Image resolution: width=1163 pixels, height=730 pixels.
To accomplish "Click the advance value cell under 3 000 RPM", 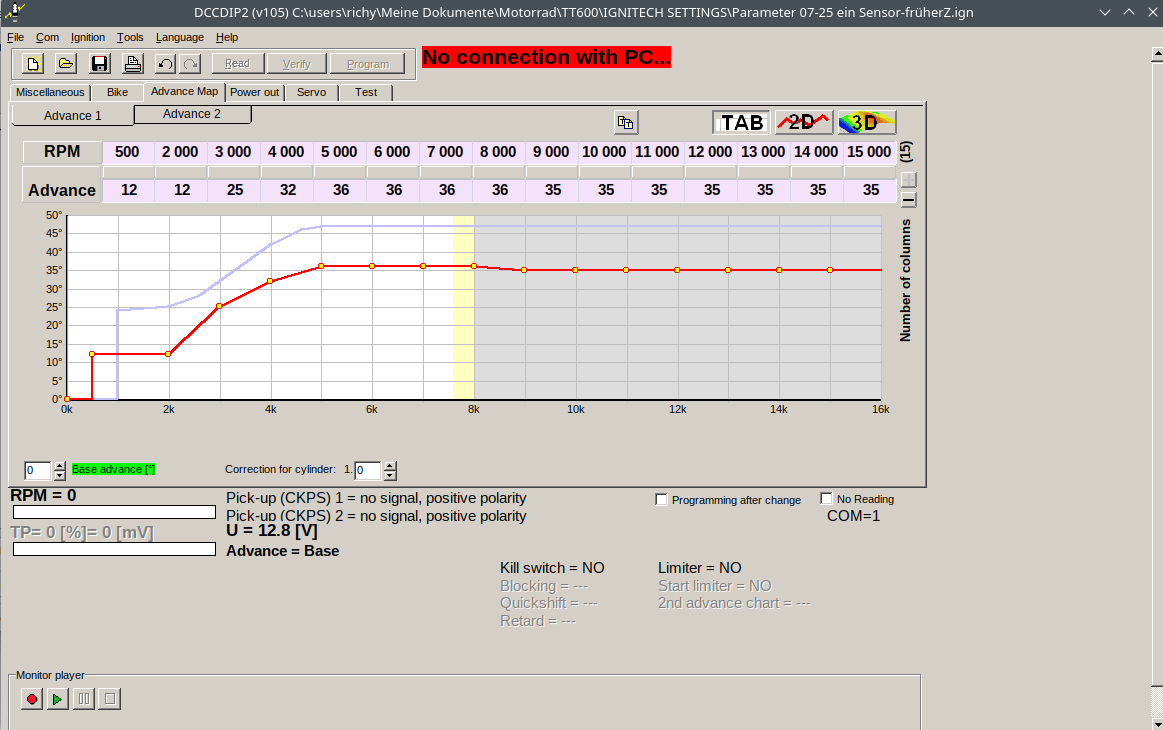I will 233,190.
